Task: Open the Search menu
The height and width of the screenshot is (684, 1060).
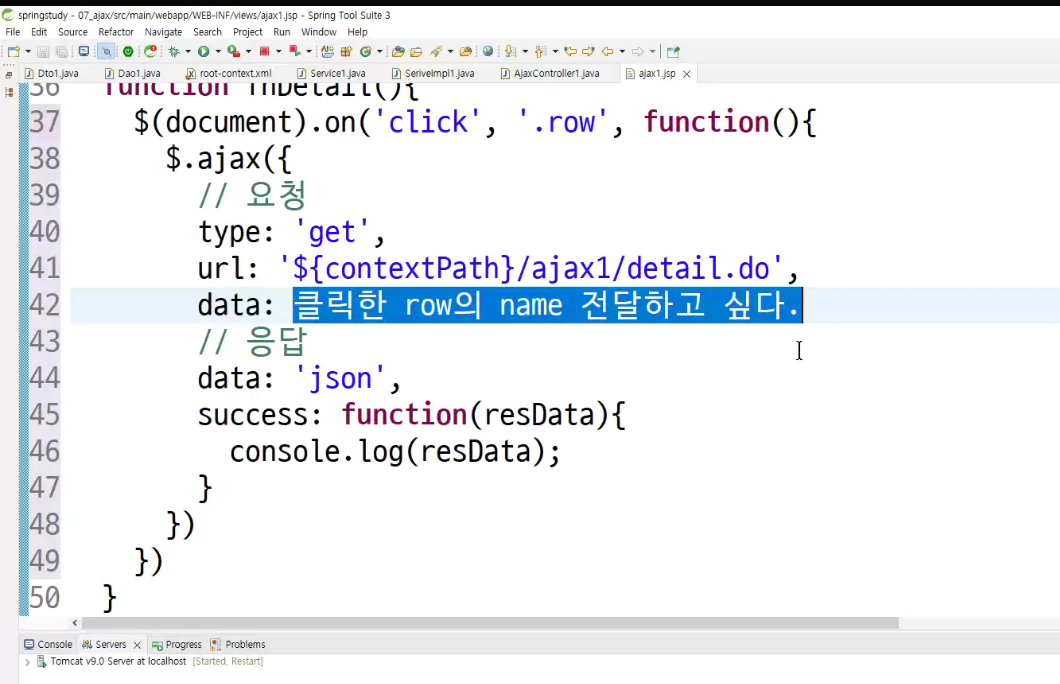Action: [207, 32]
